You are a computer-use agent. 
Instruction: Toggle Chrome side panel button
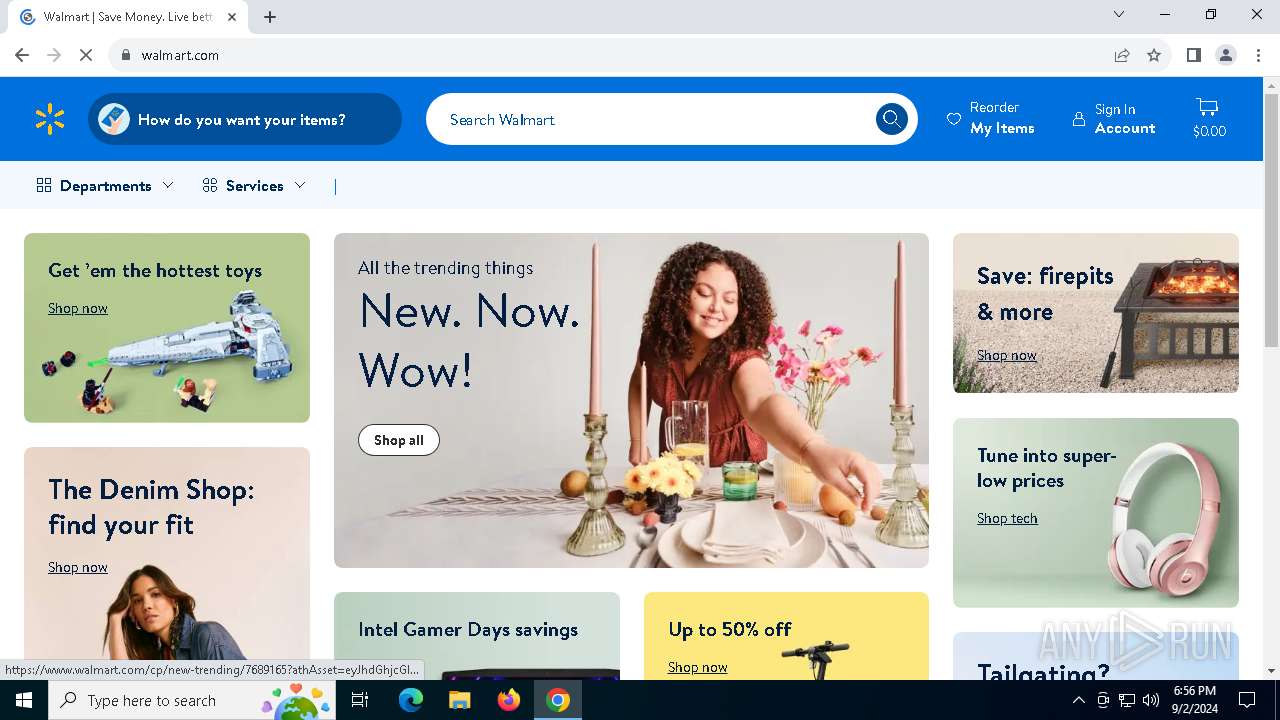point(1193,55)
